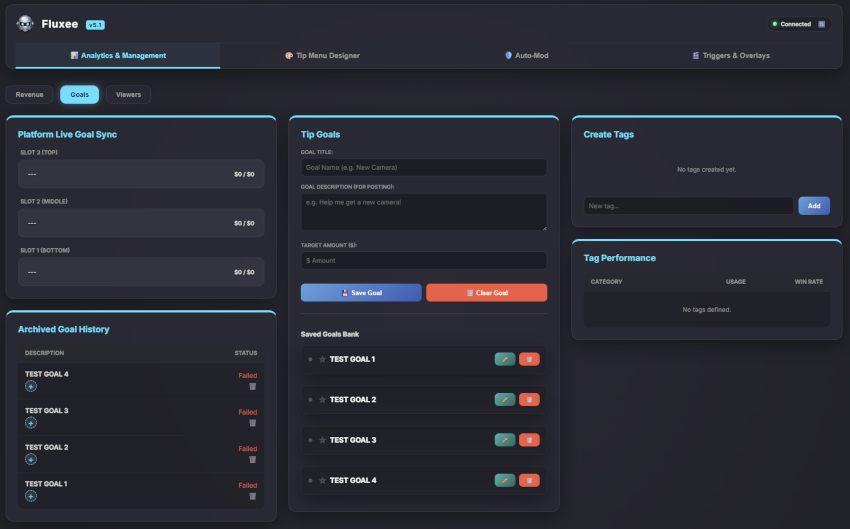Click the Slot 2 (Middle) goal box
The image size is (850, 529).
coord(141,223)
